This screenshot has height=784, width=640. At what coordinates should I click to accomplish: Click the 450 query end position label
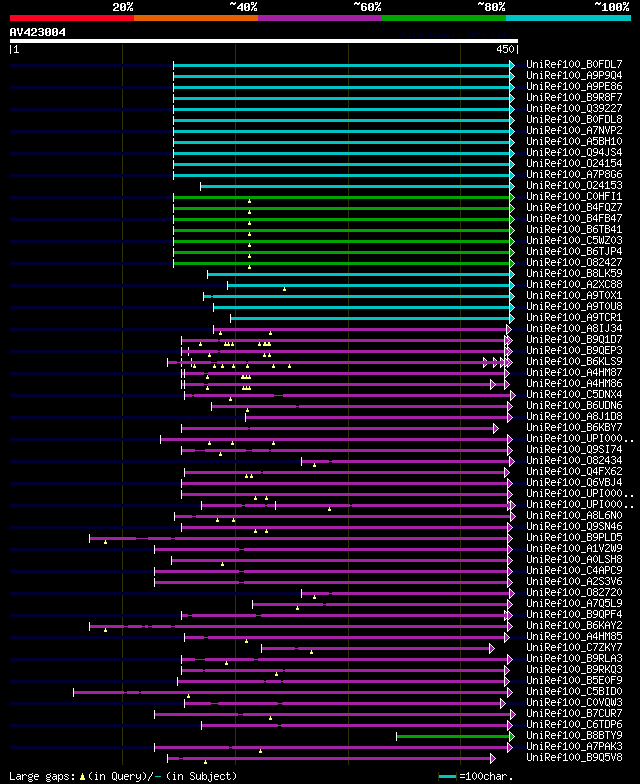tap(505, 49)
